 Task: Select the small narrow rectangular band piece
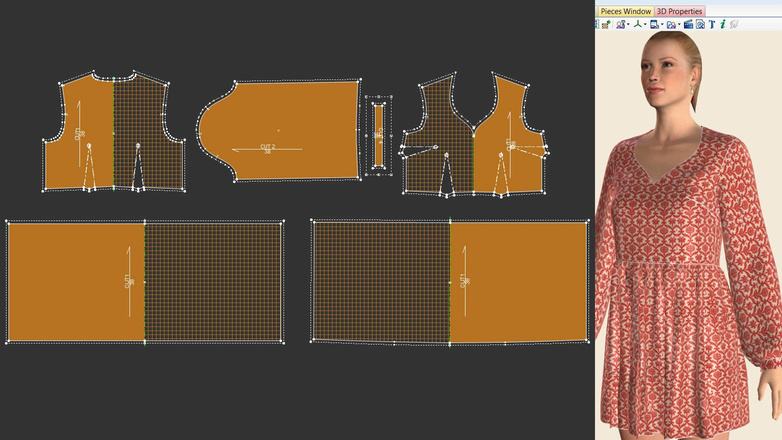click(377, 135)
